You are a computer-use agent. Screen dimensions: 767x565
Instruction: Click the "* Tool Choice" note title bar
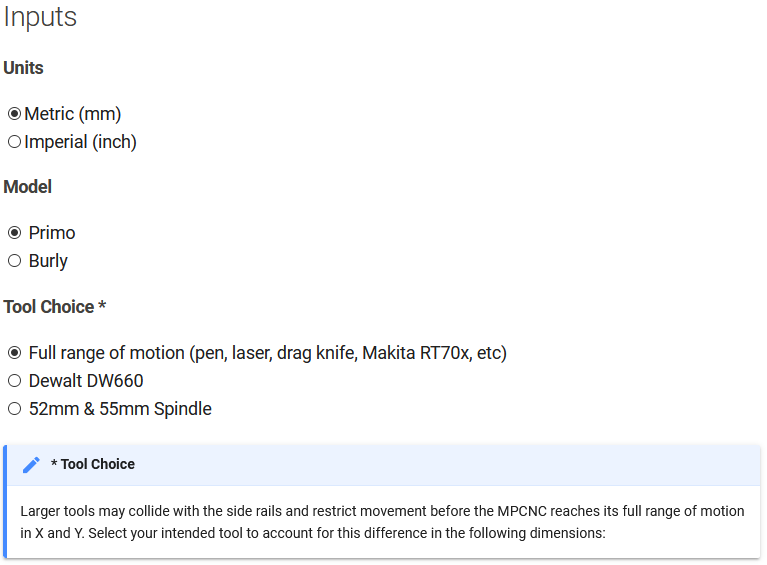pyautogui.click(x=384, y=465)
